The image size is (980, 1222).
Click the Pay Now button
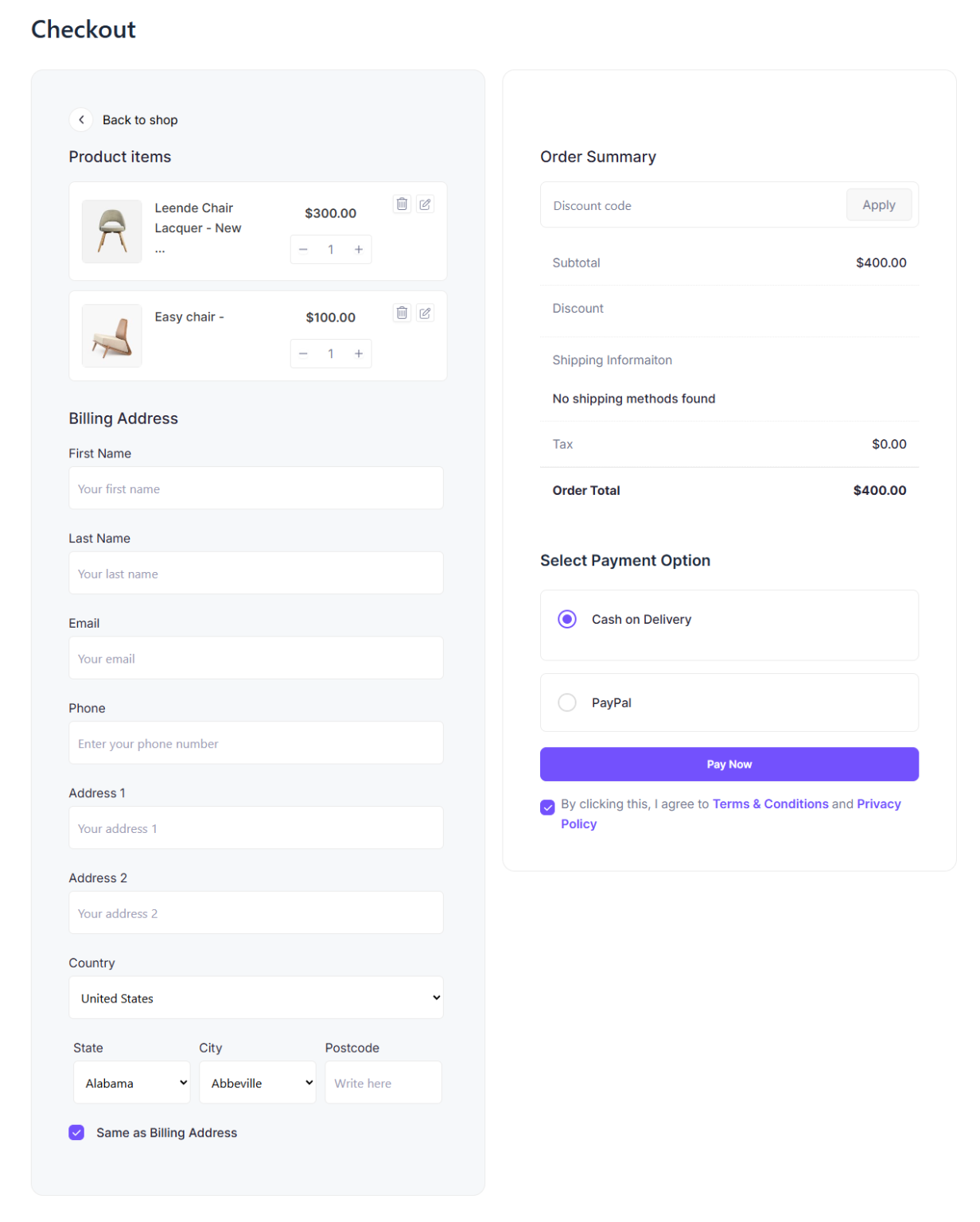(729, 764)
